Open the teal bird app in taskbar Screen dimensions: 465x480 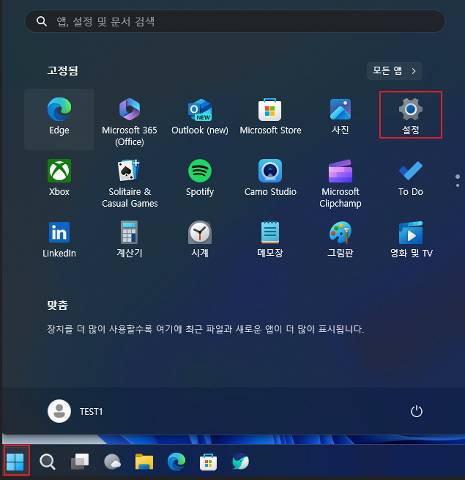tap(241, 462)
